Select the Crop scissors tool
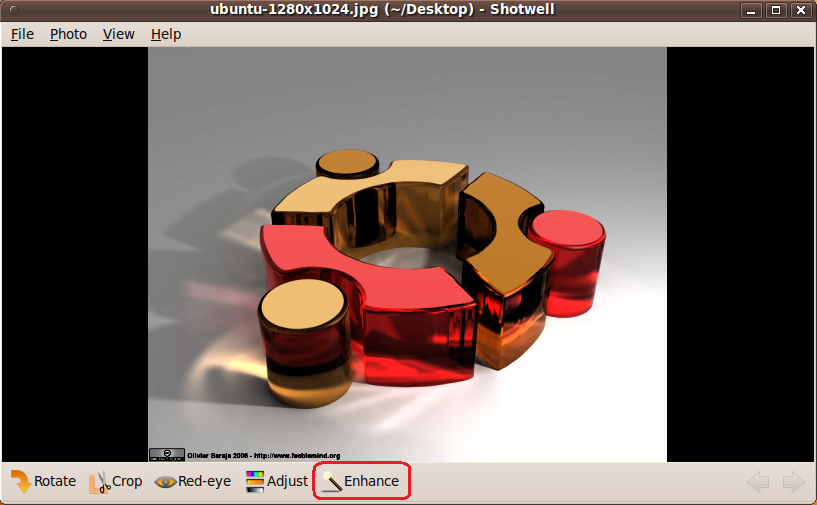Viewport: 817px width, 505px height. 99,482
